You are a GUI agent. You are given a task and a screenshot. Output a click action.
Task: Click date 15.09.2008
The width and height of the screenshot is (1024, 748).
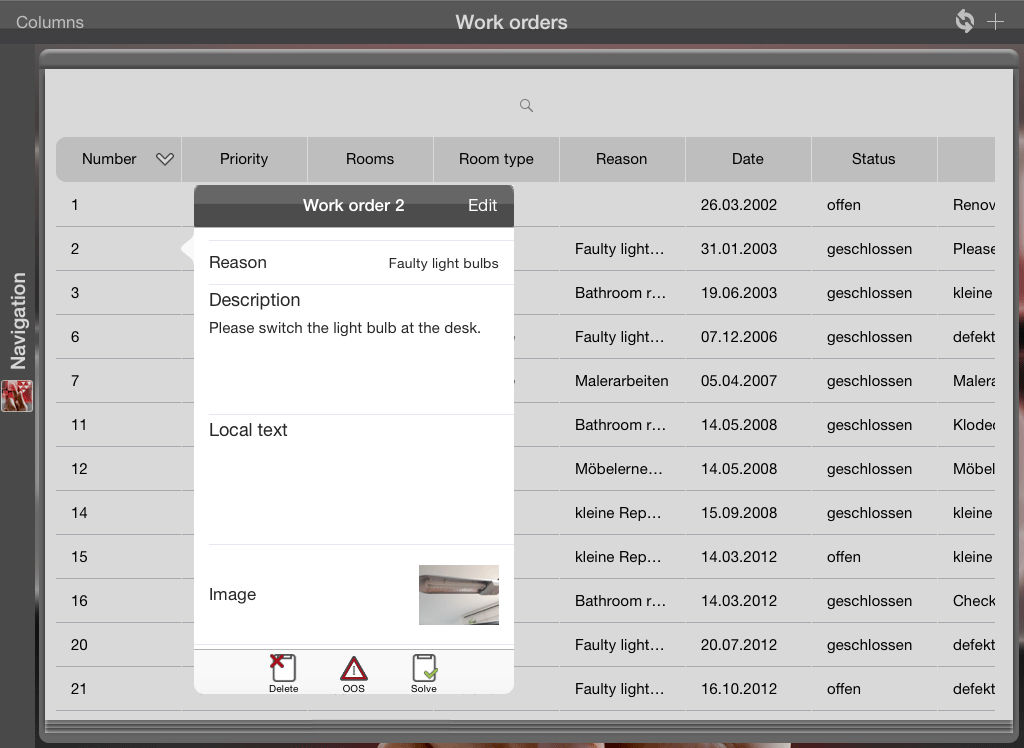(739, 513)
